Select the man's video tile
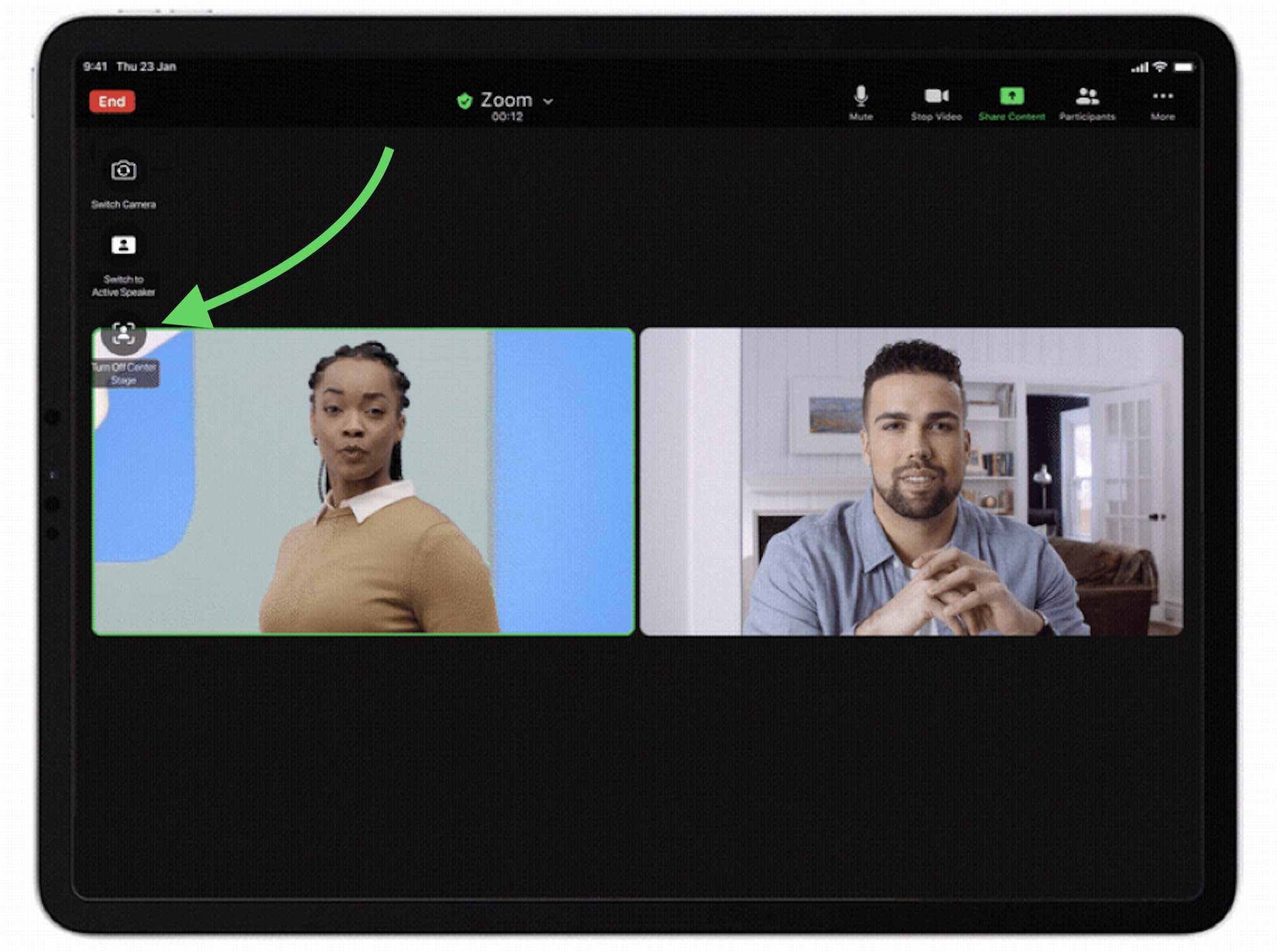The height and width of the screenshot is (952, 1277). click(911, 481)
